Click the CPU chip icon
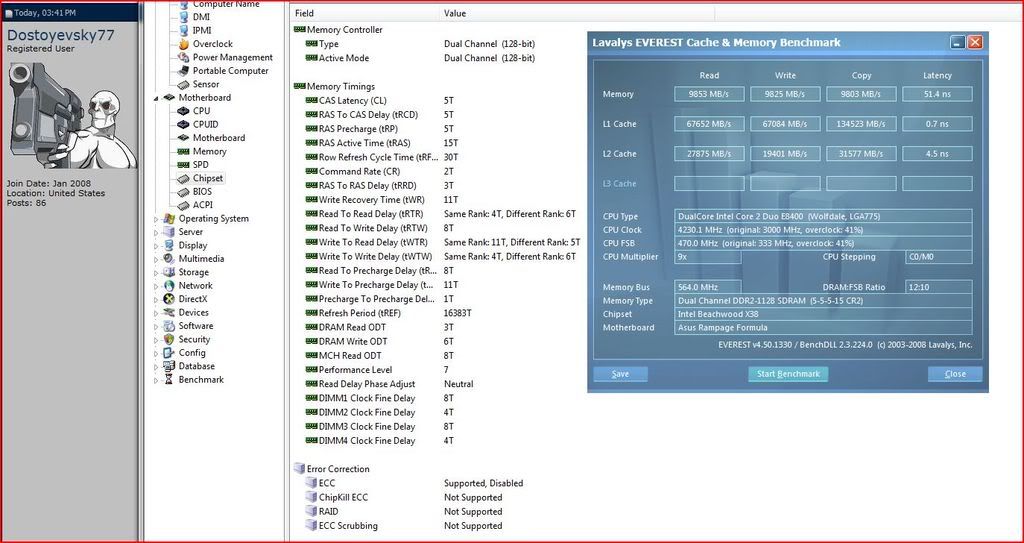The height and width of the screenshot is (543, 1024). coord(183,111)
